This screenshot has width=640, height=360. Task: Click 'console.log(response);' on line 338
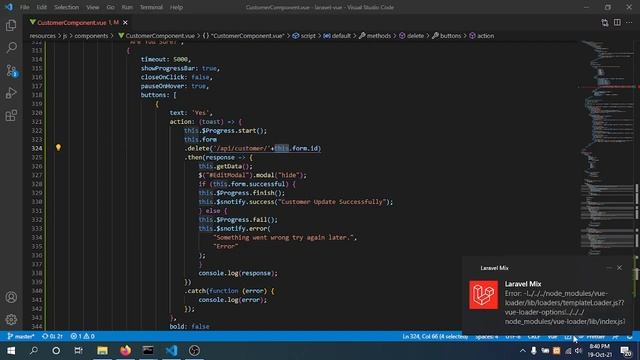(x=238, y=273)
